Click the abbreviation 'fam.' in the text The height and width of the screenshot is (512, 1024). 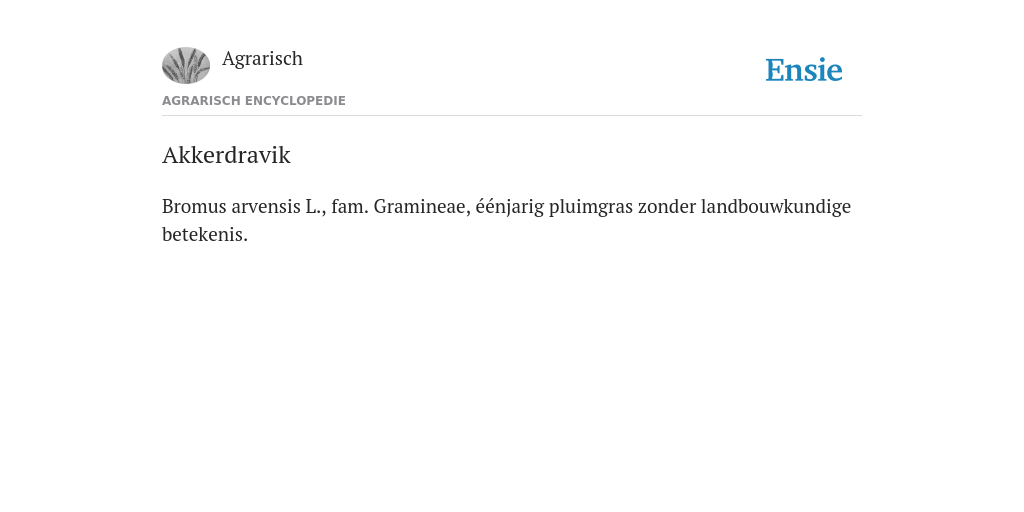350,206
